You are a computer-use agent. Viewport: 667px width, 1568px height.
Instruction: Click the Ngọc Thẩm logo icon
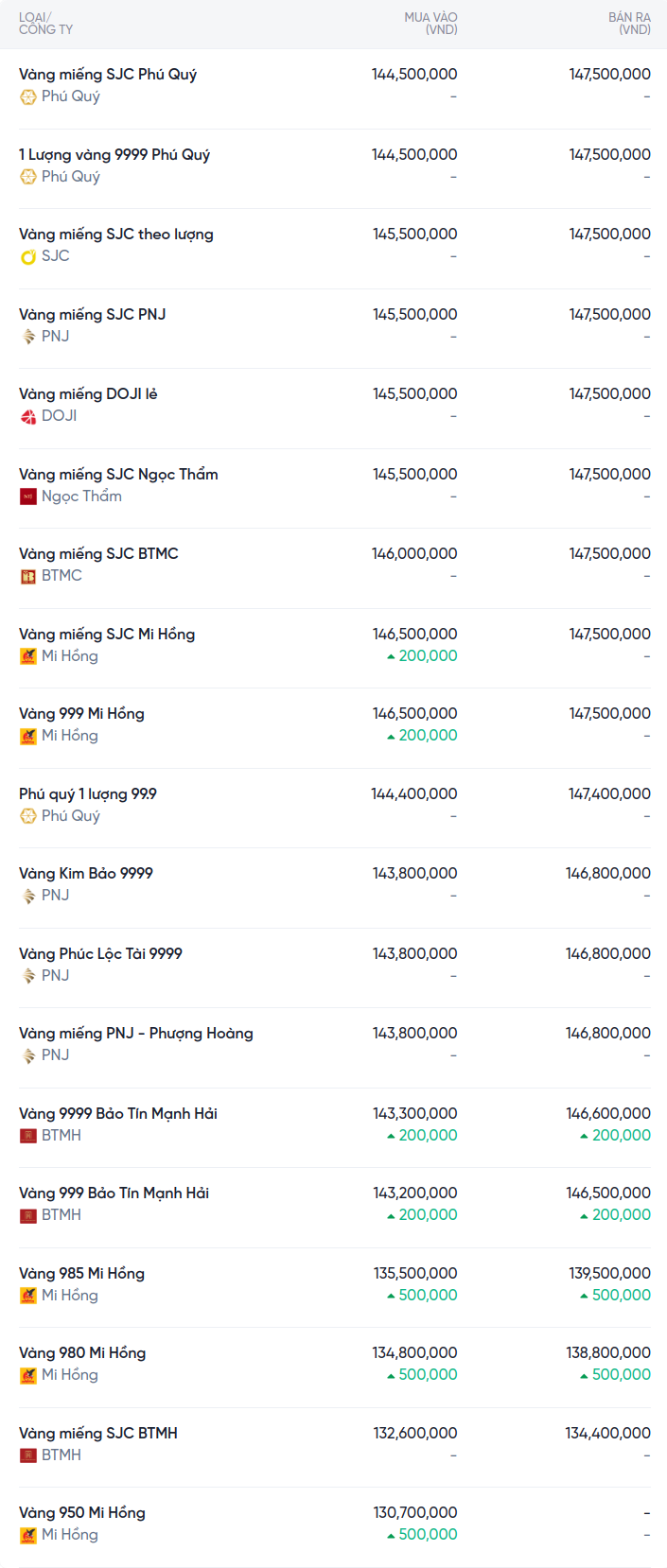point(28,497)
